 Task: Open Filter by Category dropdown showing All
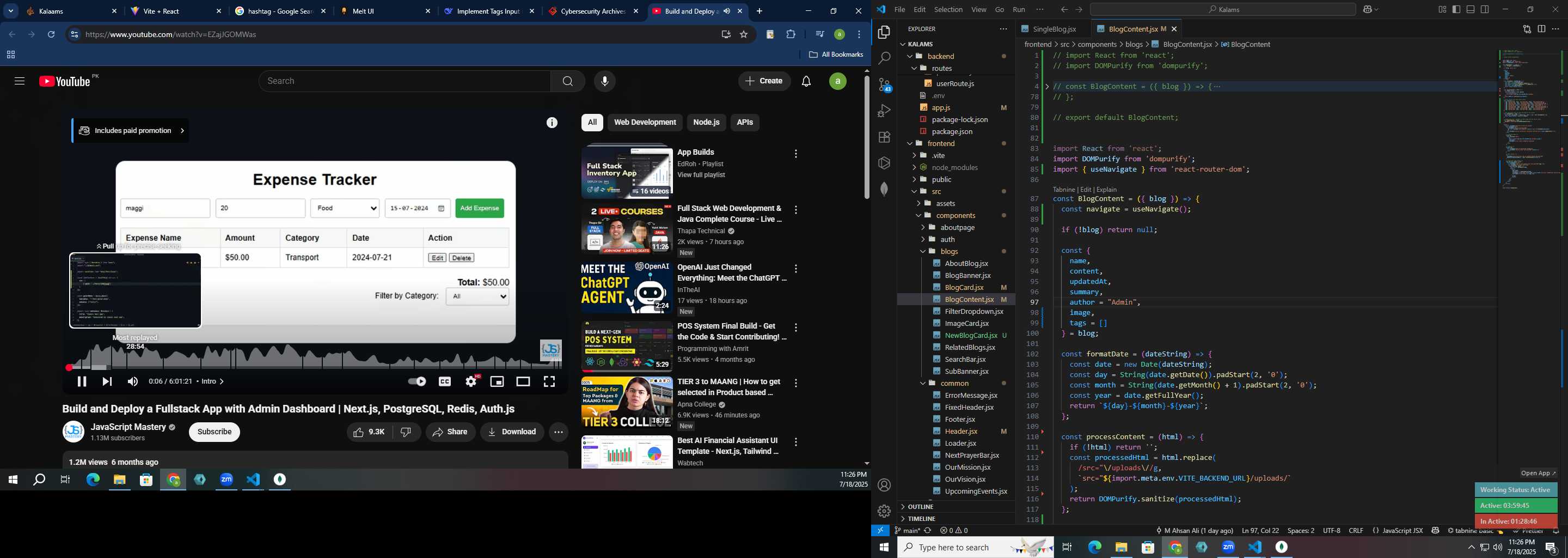click(x=478, y=296)
